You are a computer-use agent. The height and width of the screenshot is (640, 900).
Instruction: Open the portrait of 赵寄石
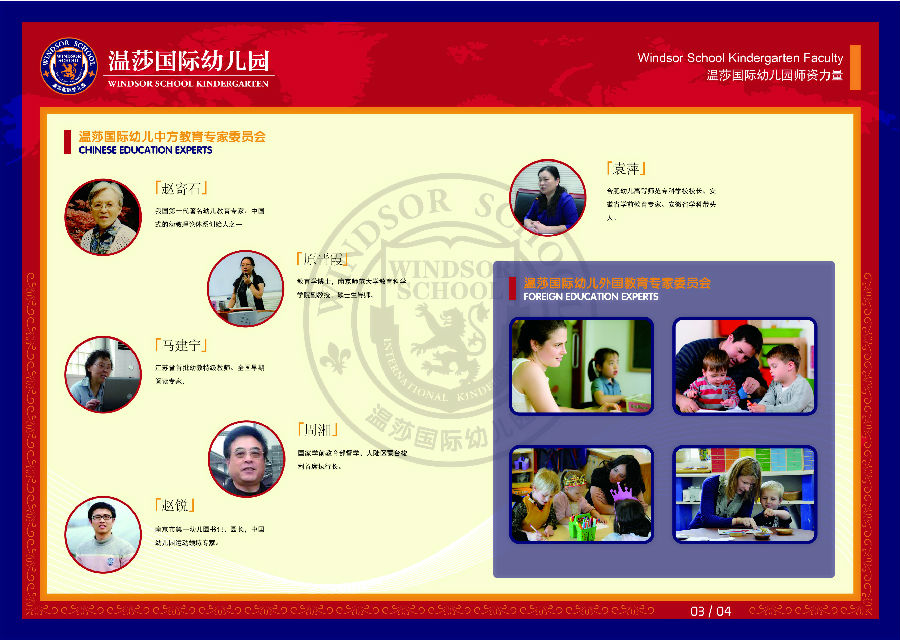click(x=103, y=217)
